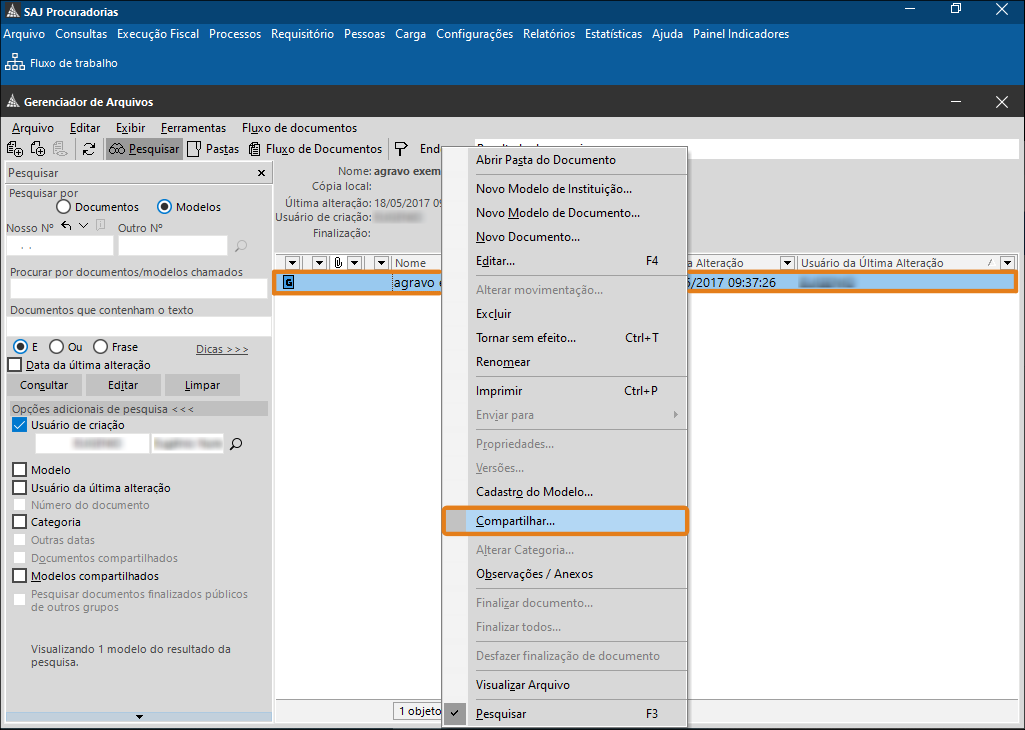Collapse Opções adicionais de pesquisa section

[102, 409]
